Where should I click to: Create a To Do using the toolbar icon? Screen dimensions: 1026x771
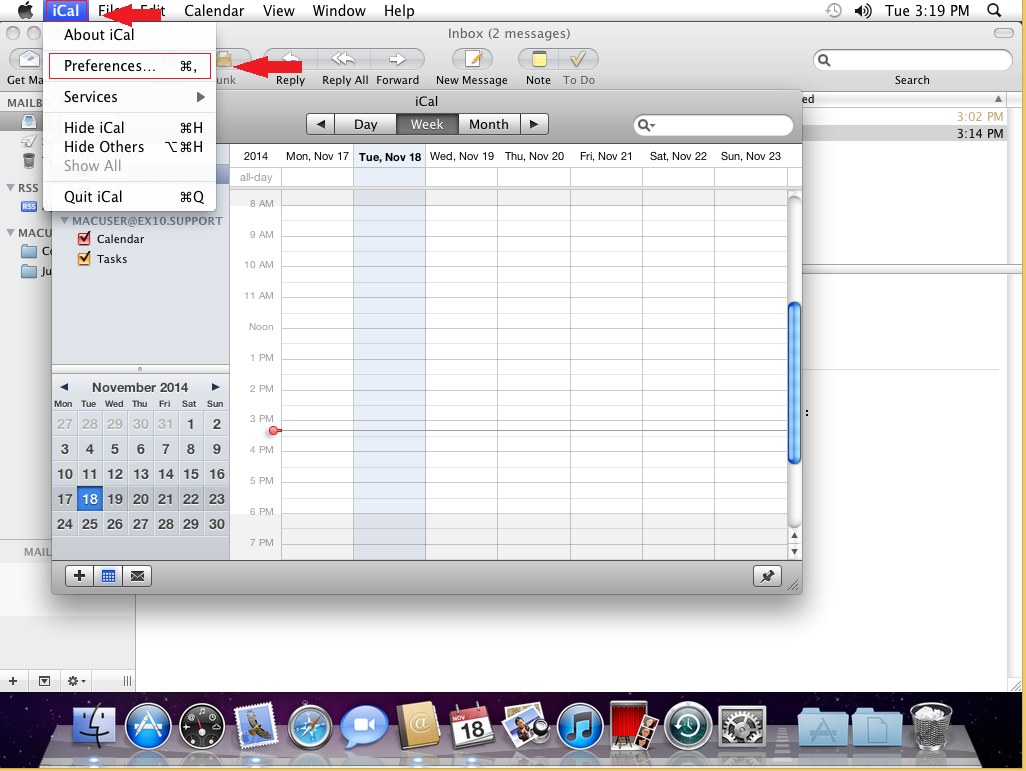click(x=578, y=62)
